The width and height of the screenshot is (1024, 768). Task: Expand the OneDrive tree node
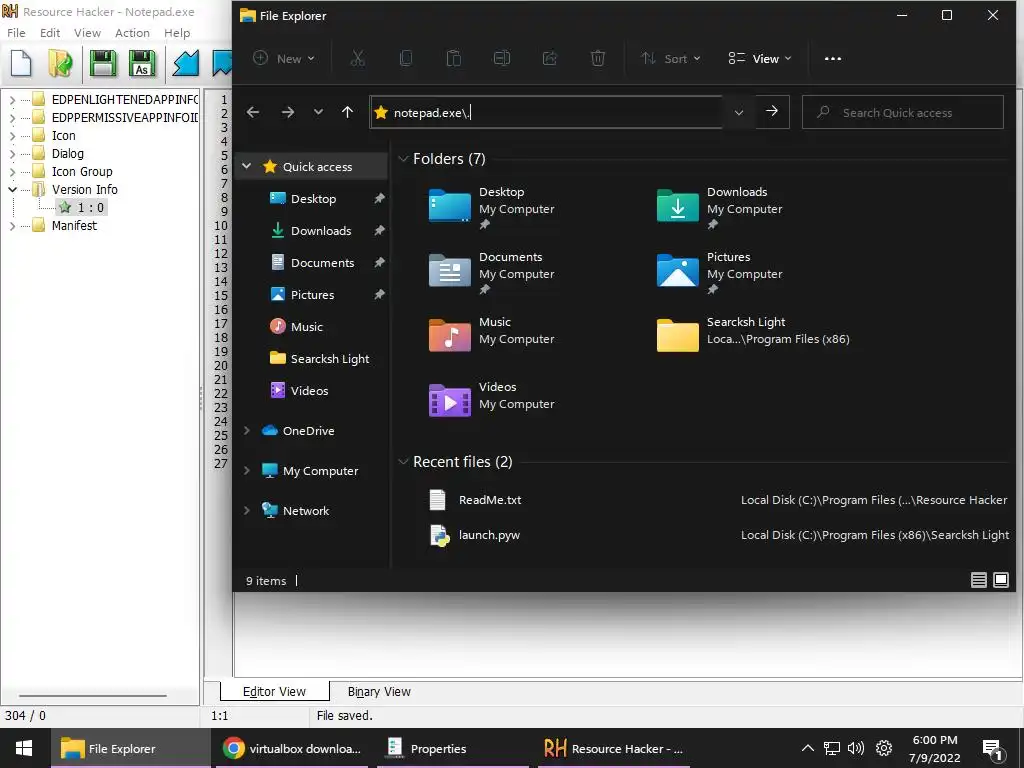(x=247, y=430)
